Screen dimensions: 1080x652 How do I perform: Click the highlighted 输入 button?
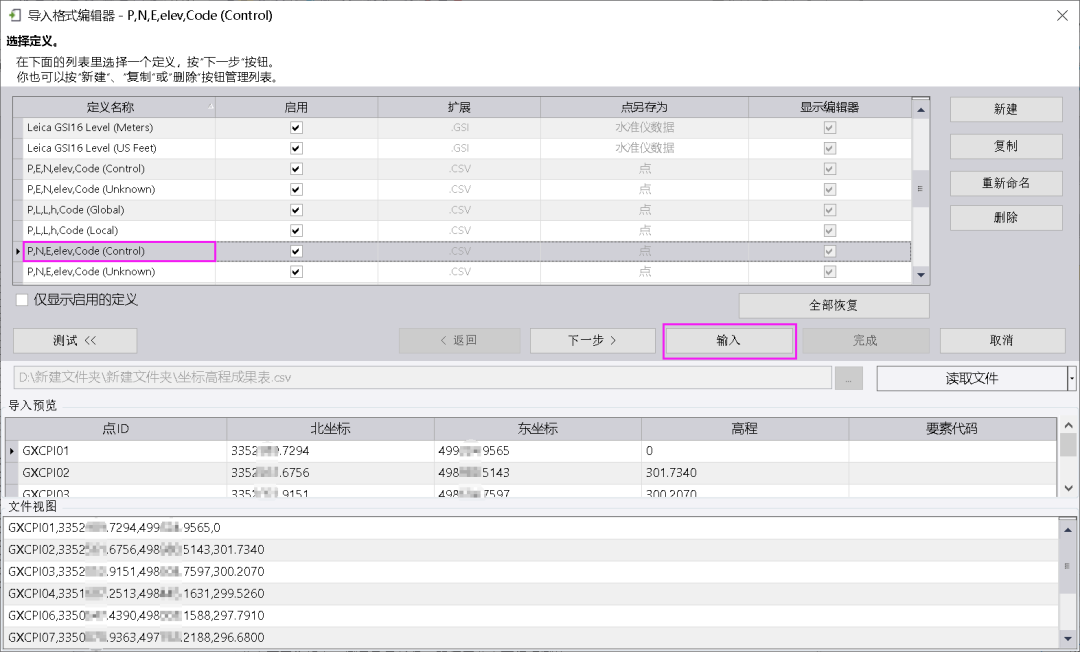[x=729, y=340]
